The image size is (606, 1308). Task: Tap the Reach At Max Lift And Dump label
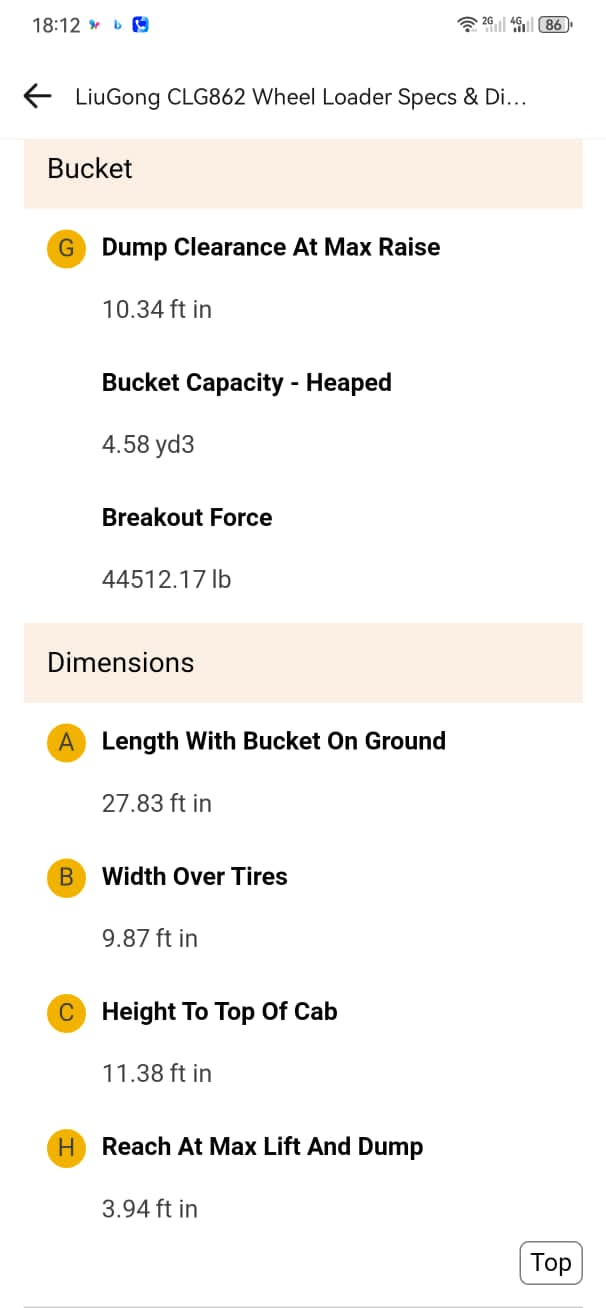[x=262, y=1146]
